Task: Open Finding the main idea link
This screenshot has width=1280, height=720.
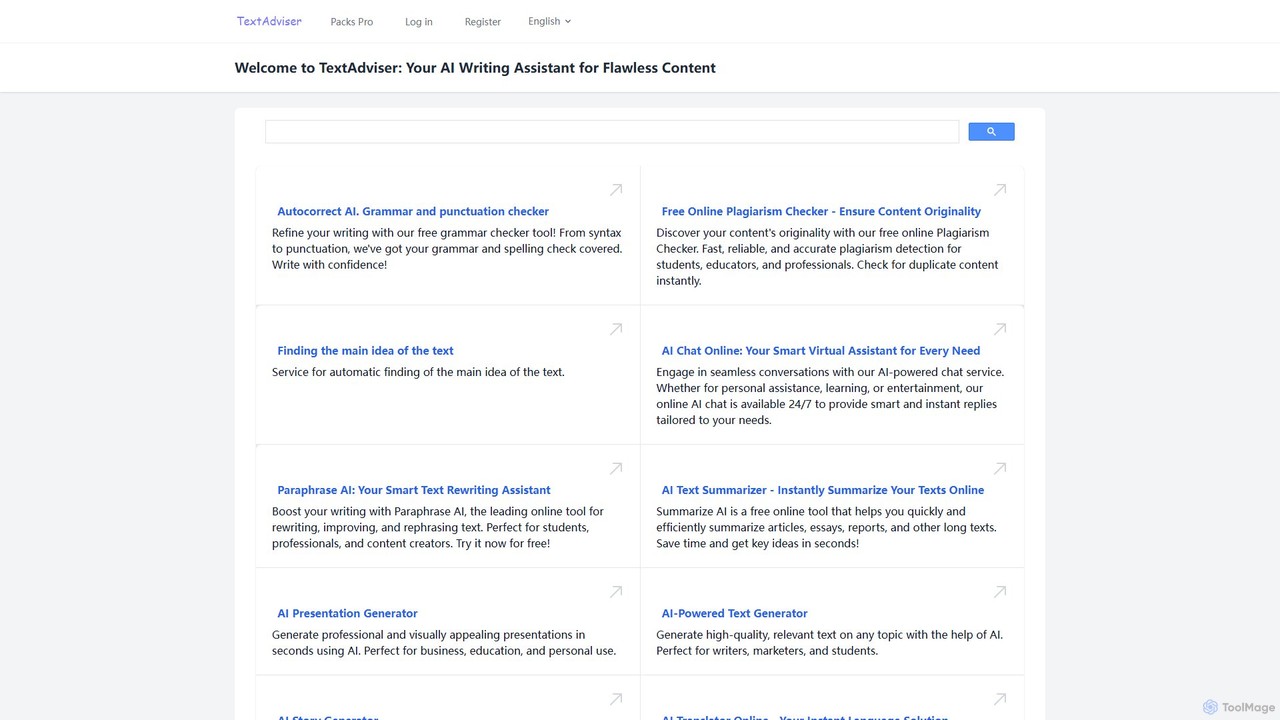Action: 365,351
